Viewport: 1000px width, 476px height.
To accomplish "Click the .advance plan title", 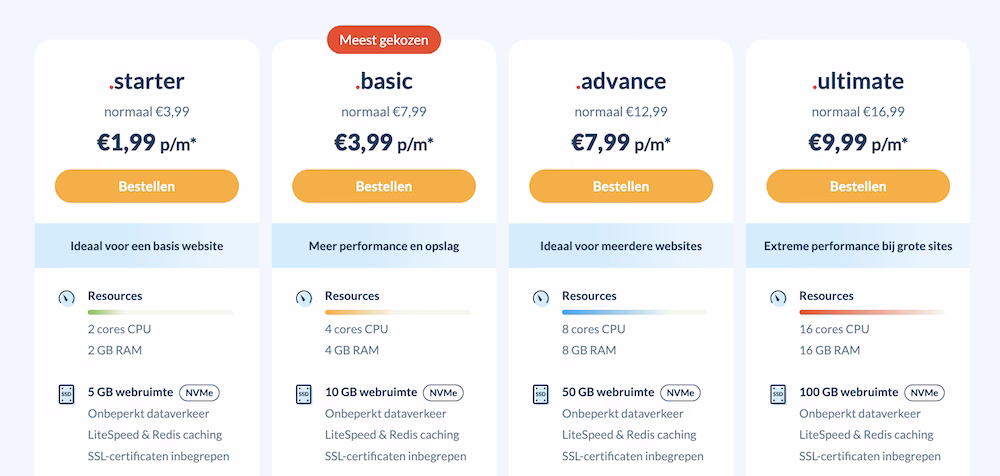I will (621, 81).
